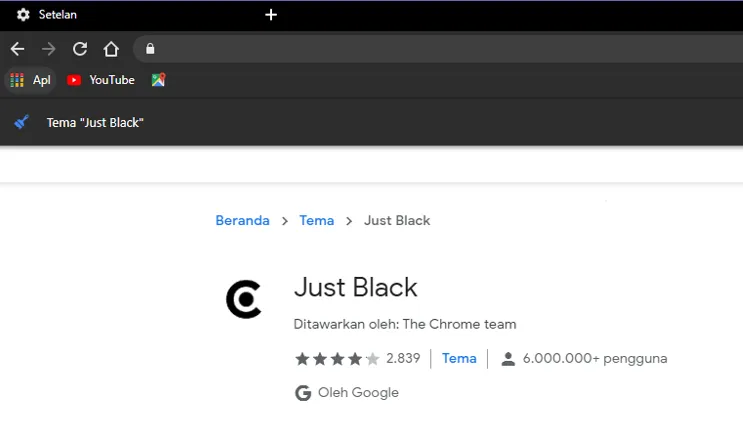The height and width of the screenshot is (430, 743).
Task: Click the back navigation arrow
Action: [18, 49]
